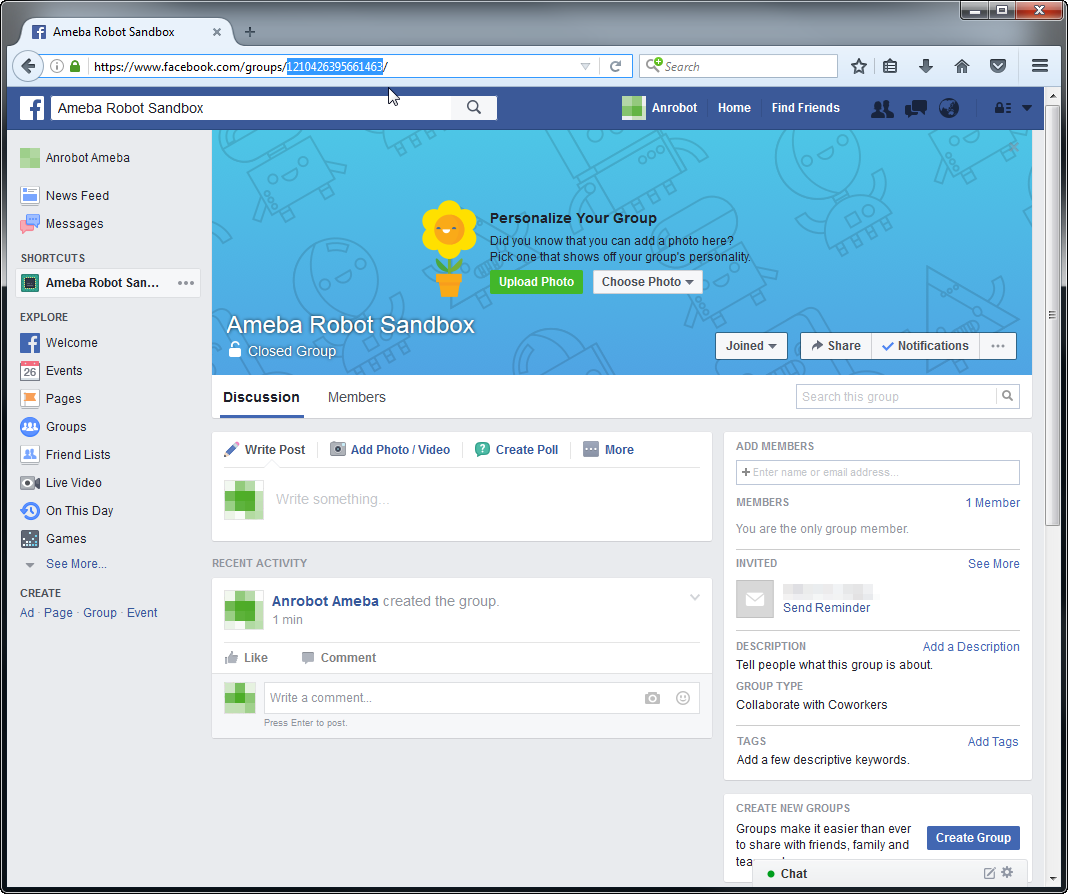The image size is (1068, 894).
Task: Open the bookmarks list icon
Action: click(890, 66)
